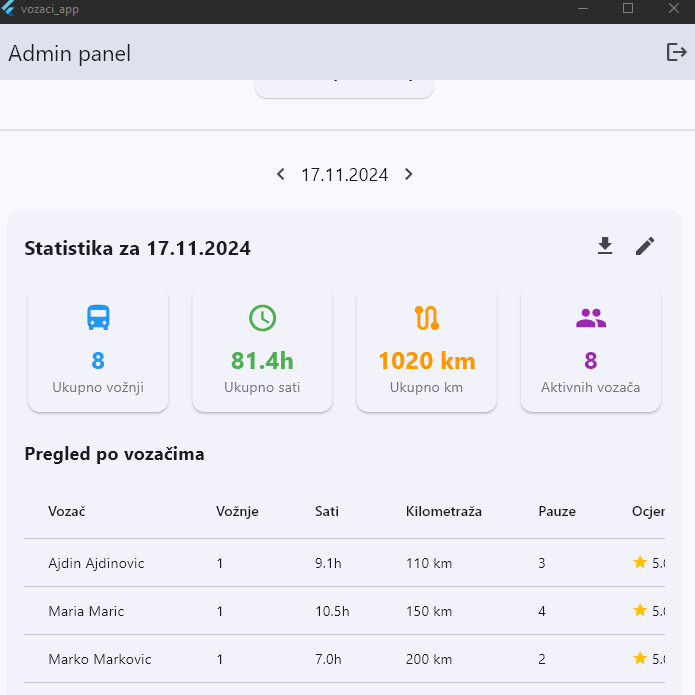The height and width of the screenshot is (695, 695).
Task: Download the statistics report
Action: pyautogui.click(x=605, y=246)
